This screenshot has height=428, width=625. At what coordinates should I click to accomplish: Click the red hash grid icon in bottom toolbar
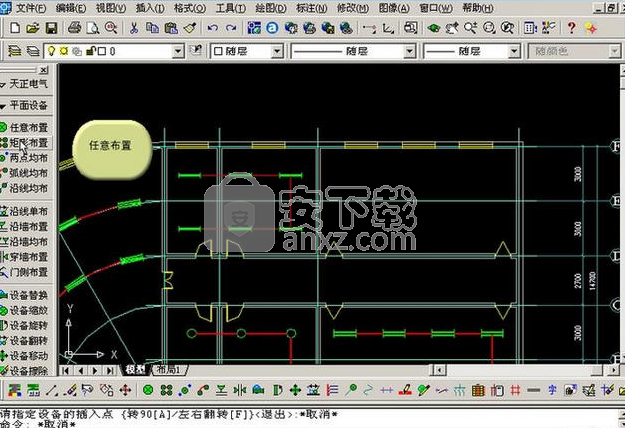[x=515, y=390]
